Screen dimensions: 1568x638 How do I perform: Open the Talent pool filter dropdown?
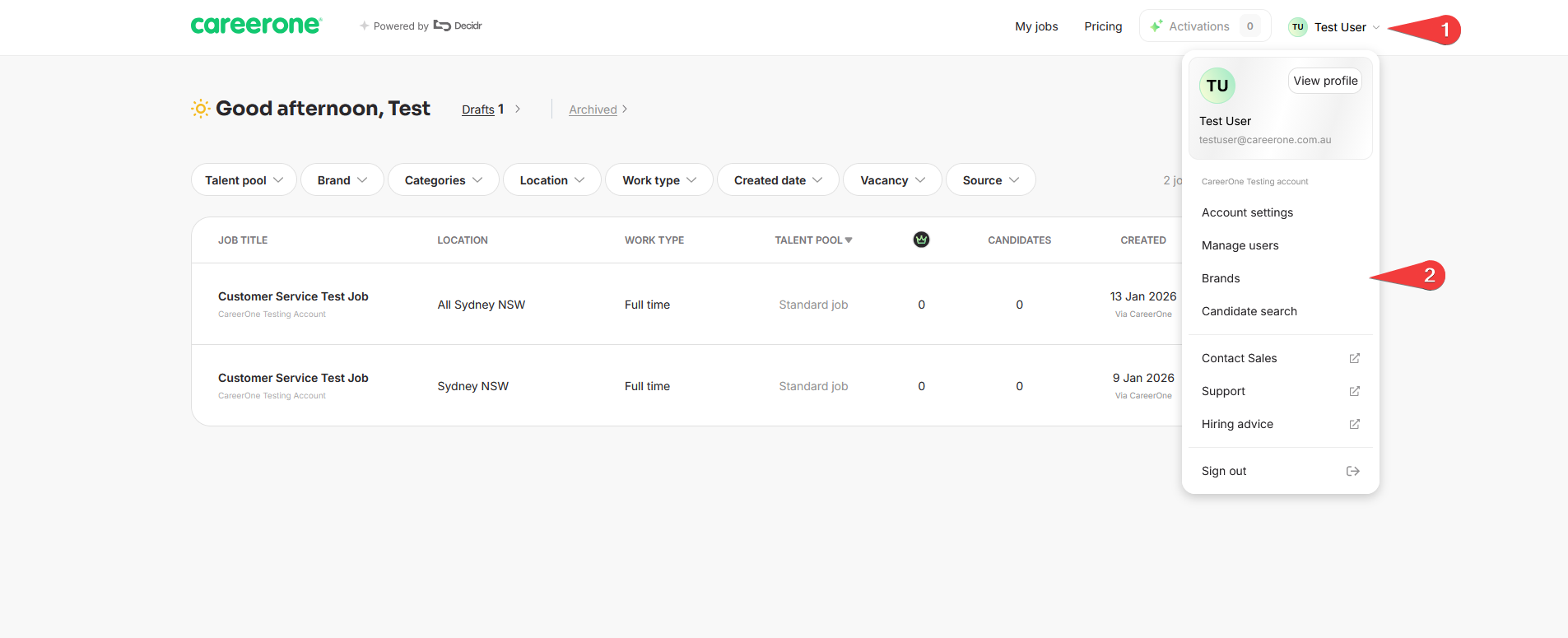click(x=244, y=179)
